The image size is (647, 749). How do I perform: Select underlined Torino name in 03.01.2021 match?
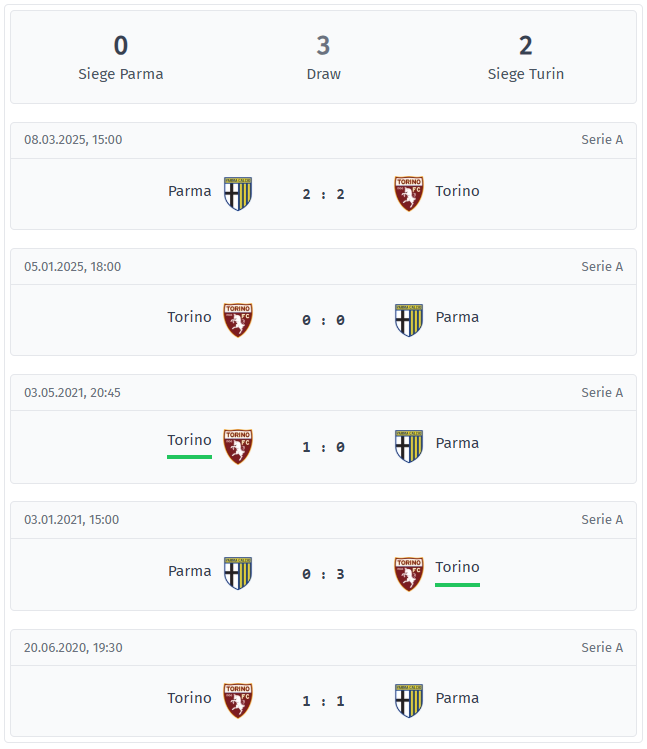(457, 567)
